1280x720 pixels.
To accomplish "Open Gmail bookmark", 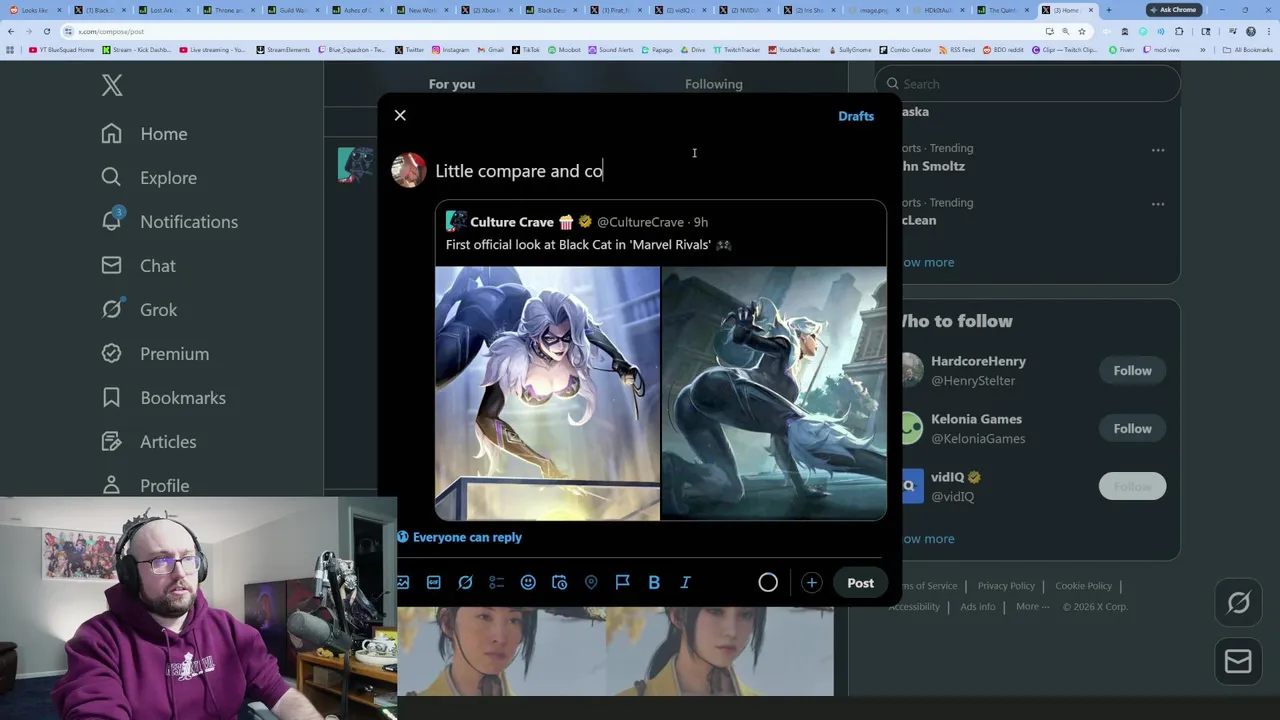I will (x=490, y=50).
